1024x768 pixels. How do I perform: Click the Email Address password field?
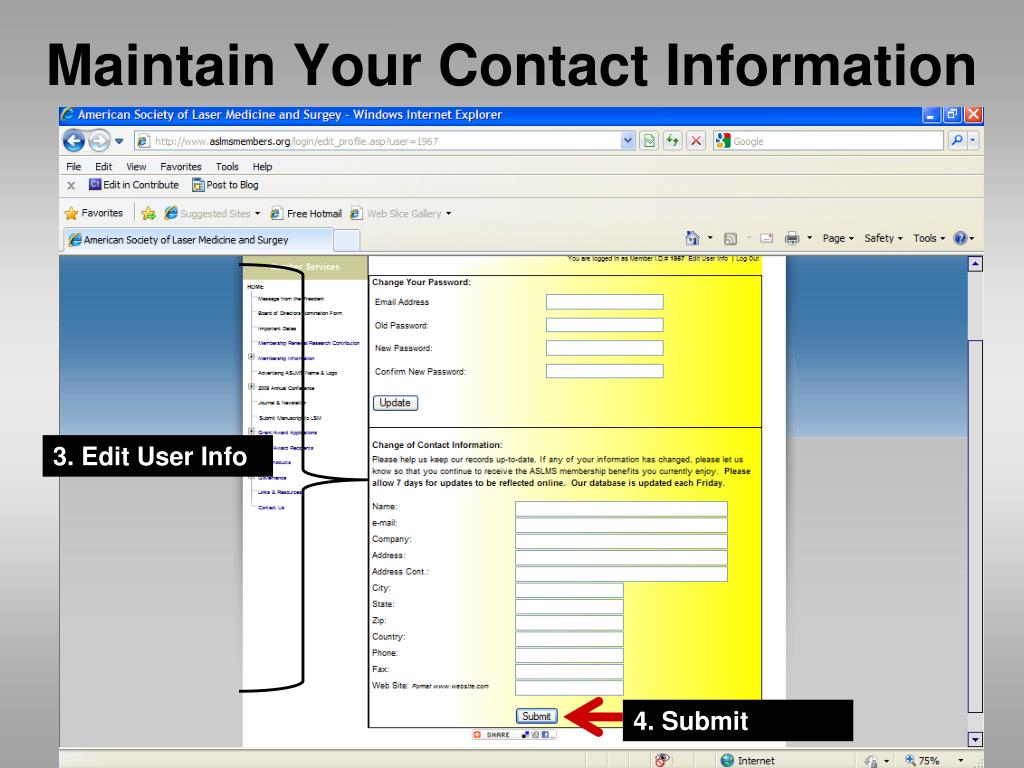pyautogui.click(x=605, y=302)
